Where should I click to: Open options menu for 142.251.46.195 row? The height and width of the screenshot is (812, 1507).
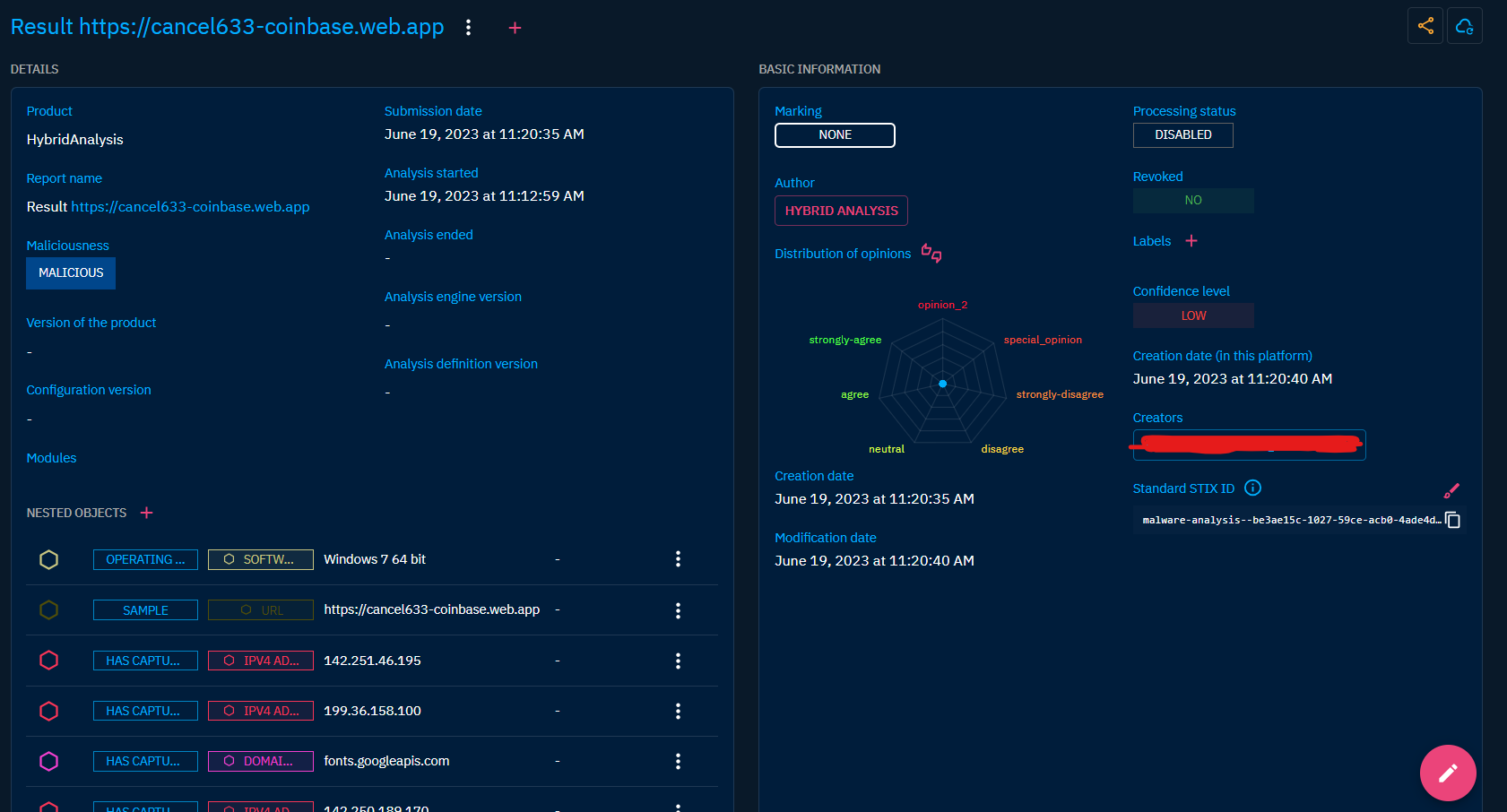coord(678,661)
